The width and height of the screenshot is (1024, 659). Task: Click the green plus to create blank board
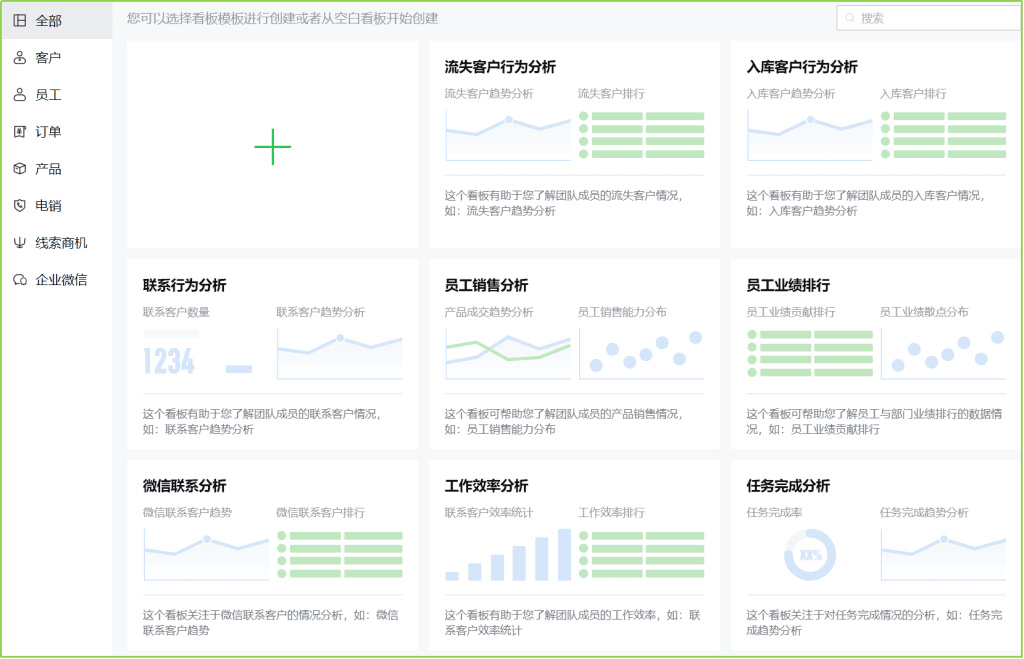[x=272, y=147]
